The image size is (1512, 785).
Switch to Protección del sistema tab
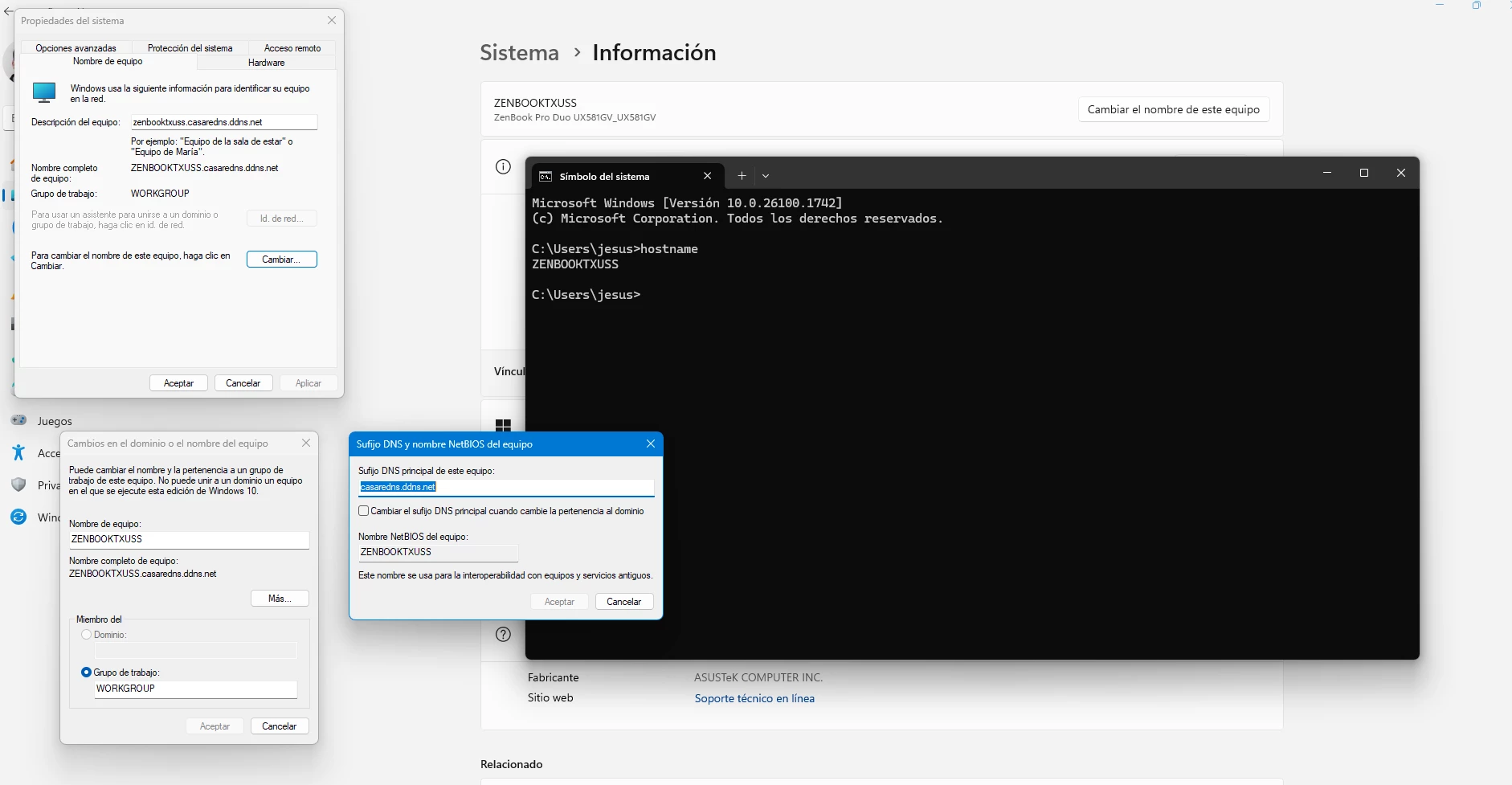coord(190,48)
